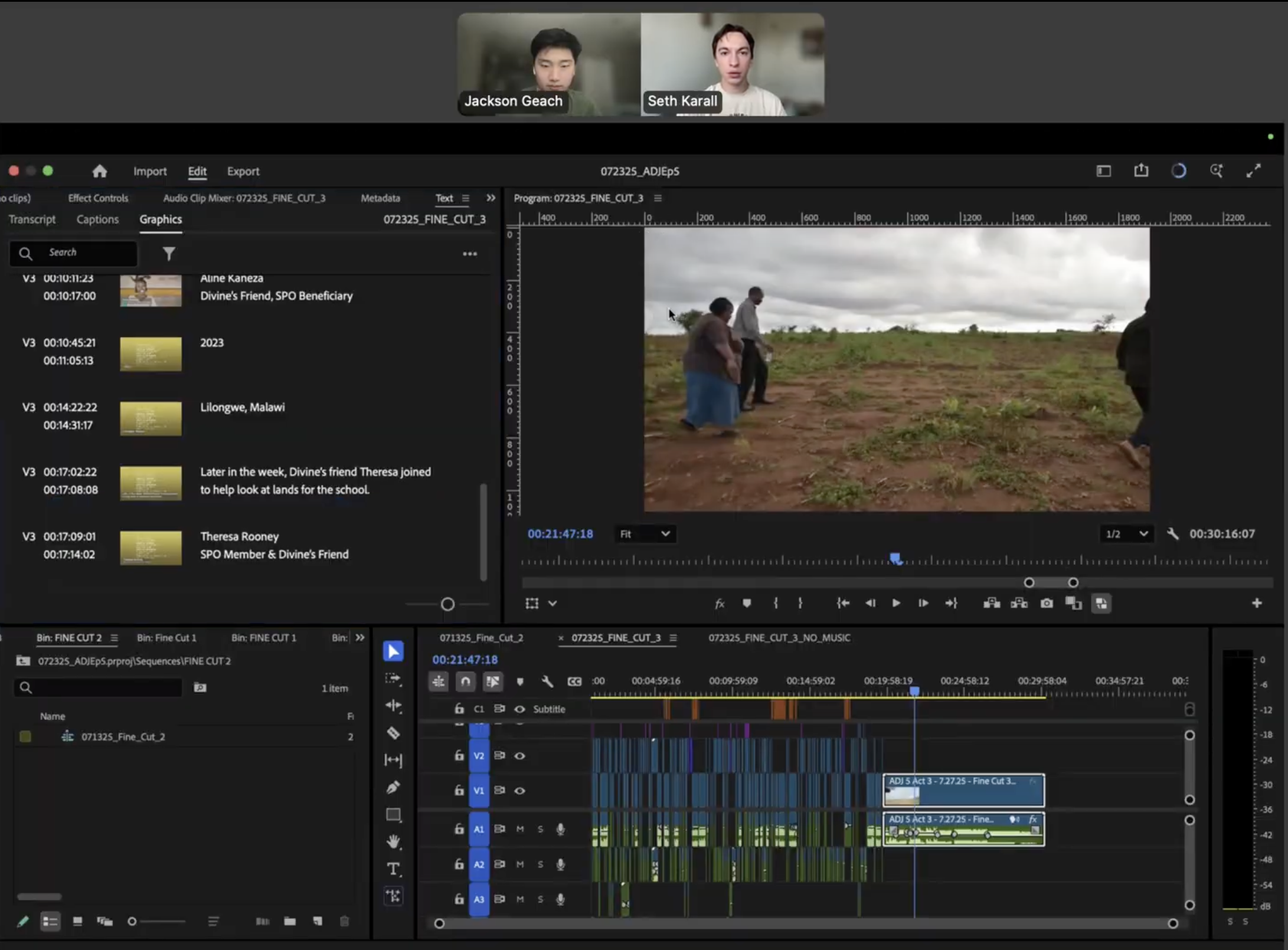Select the Type tool
Image resolution: width=1288 pixels, height=950 pixels.
[x=393, y=869]
